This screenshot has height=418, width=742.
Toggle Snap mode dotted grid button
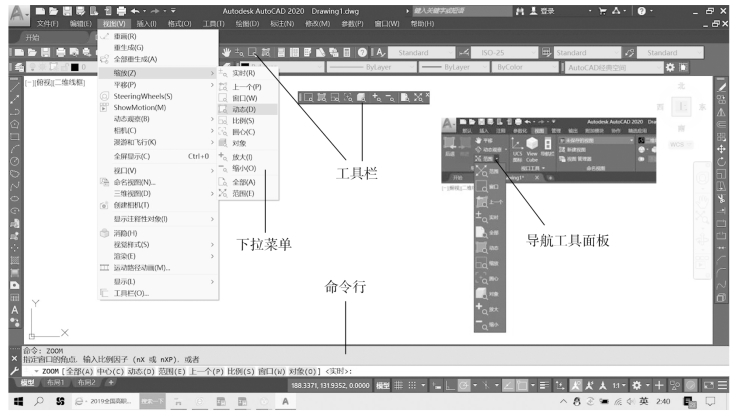[412, 385]
